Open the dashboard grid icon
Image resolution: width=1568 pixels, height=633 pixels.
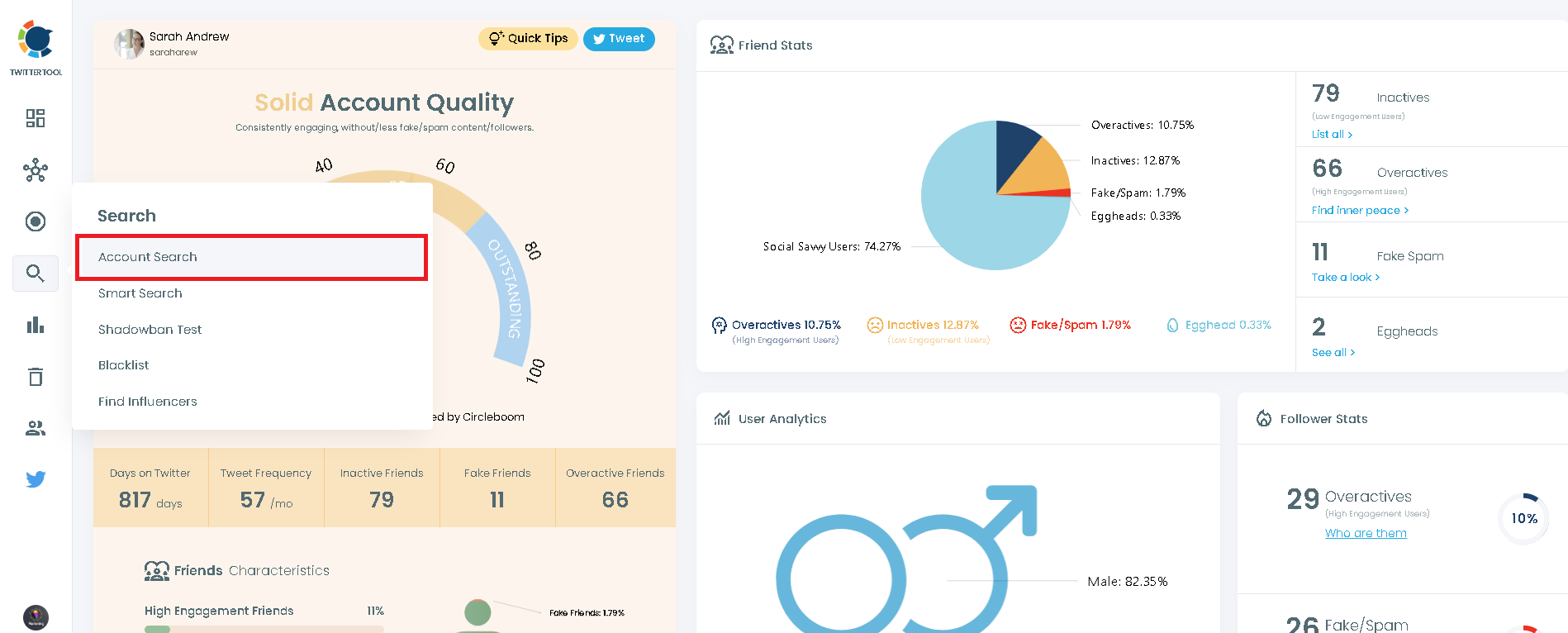click(36, 118)
